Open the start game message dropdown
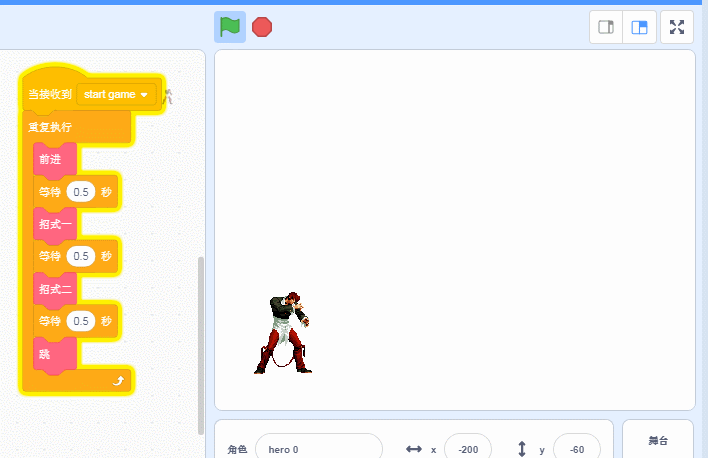708x458 pixels. pyautogui.click(x=116, y=94)
